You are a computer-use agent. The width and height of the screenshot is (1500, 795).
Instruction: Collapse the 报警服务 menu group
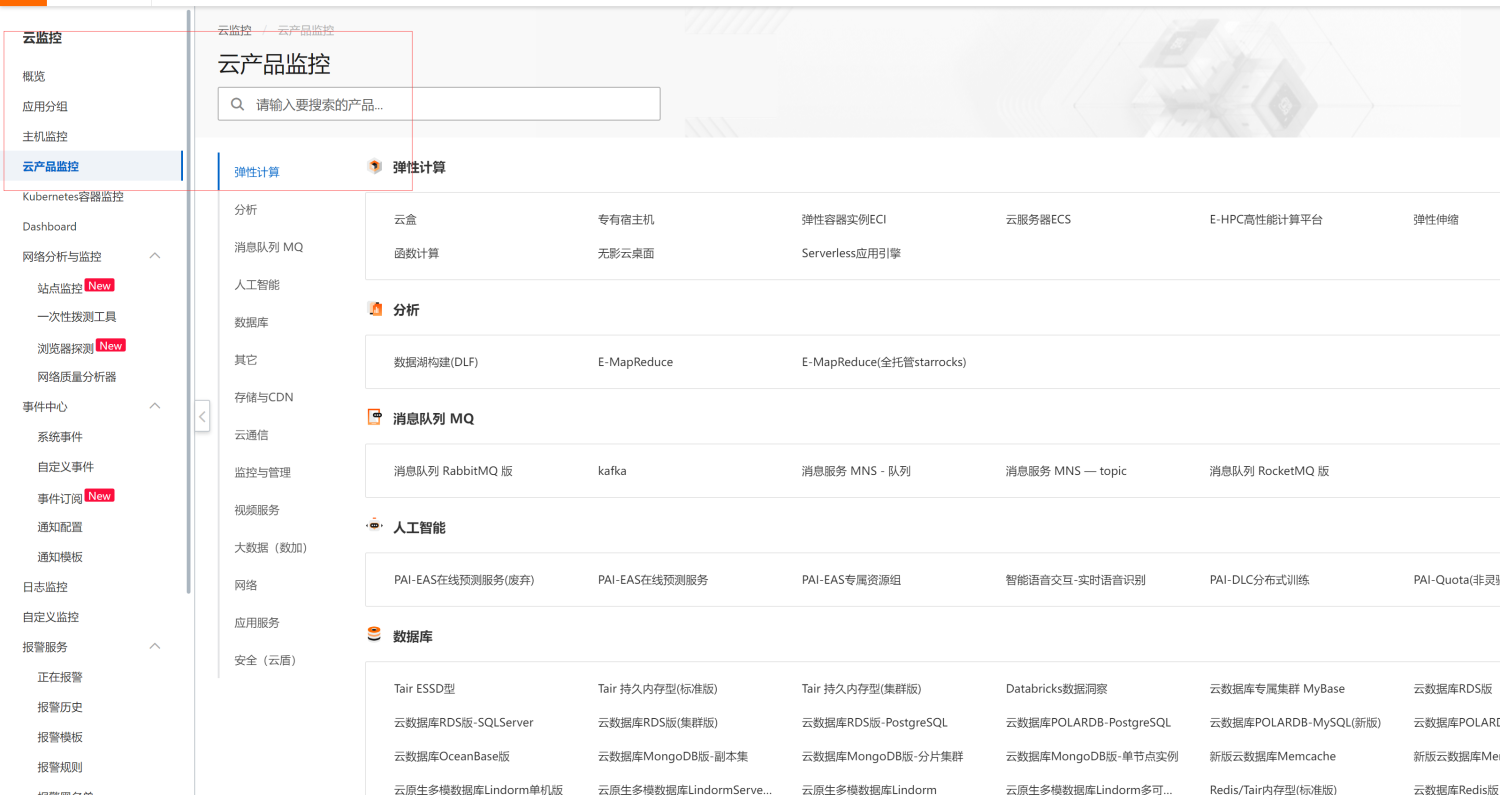point(155,646)
